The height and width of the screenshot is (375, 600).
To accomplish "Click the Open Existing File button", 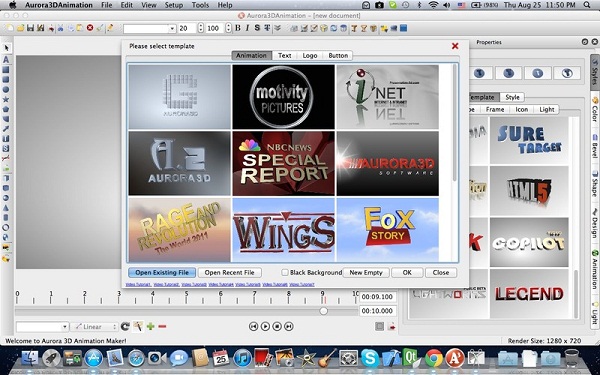I will pos(162,272).
